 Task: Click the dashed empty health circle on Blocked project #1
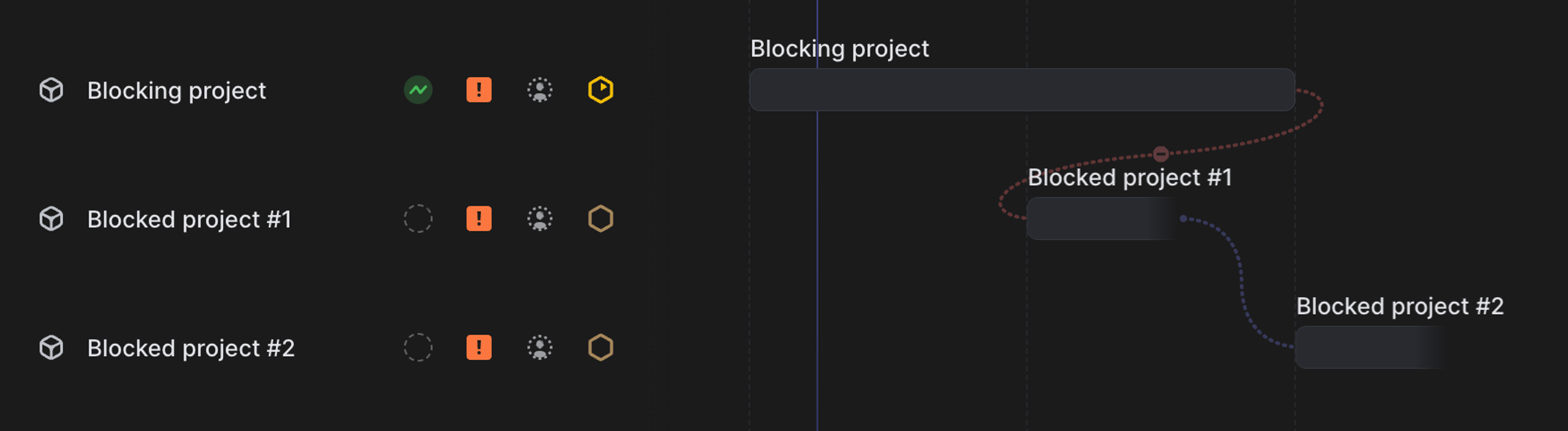tap(418, 218)
